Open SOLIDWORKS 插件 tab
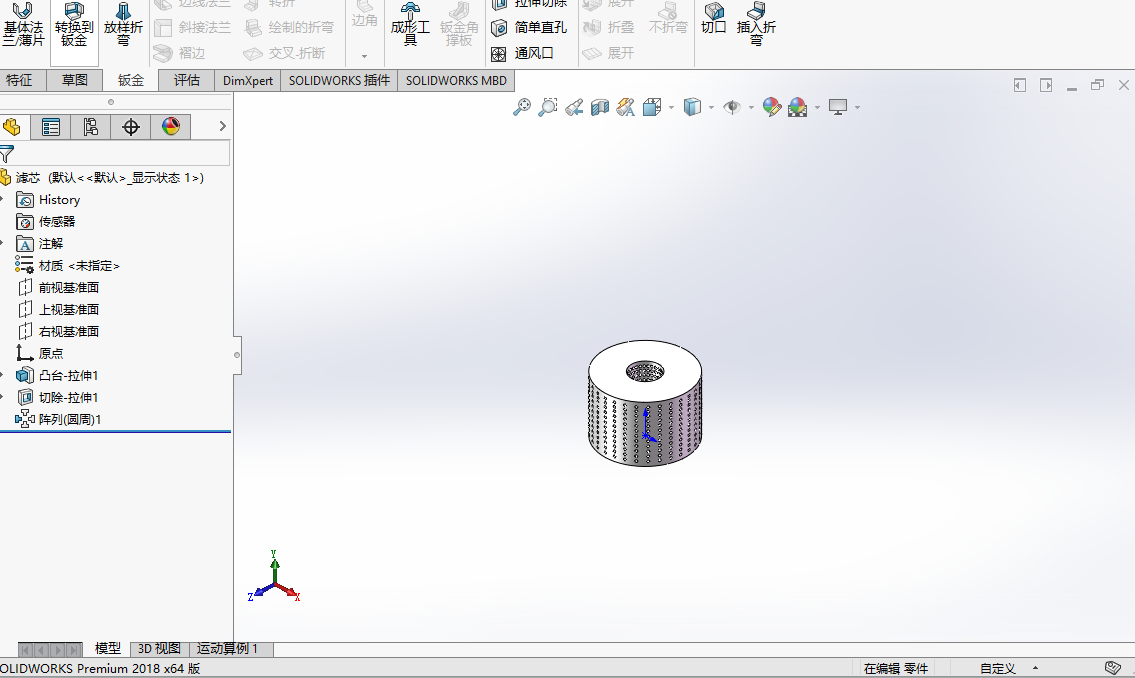 339,80
